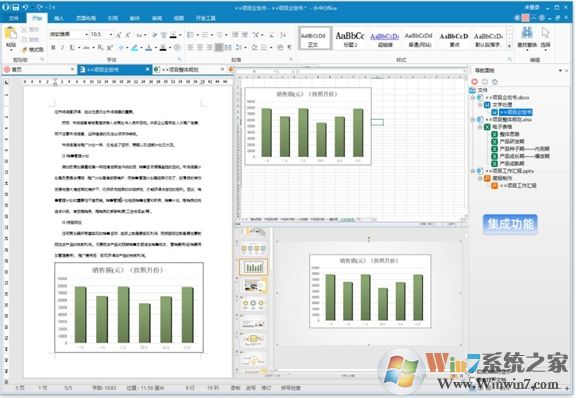Toggle align right paragraph button
This screenshot has height=398, width=575.
tap(209, 47)
